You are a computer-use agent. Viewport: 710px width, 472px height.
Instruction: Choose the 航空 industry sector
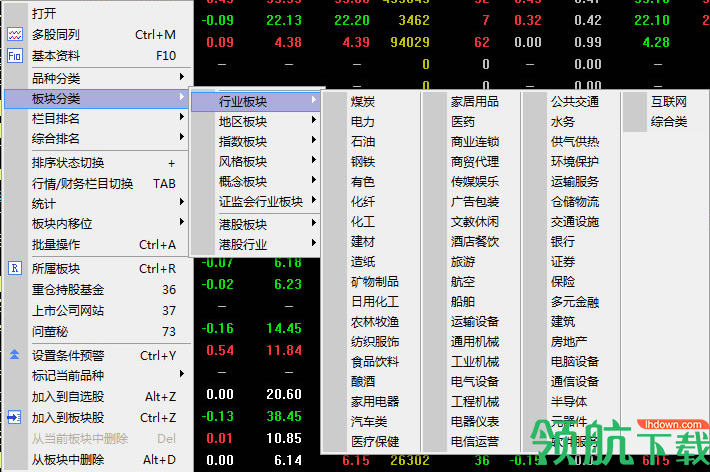coord(463,281)
